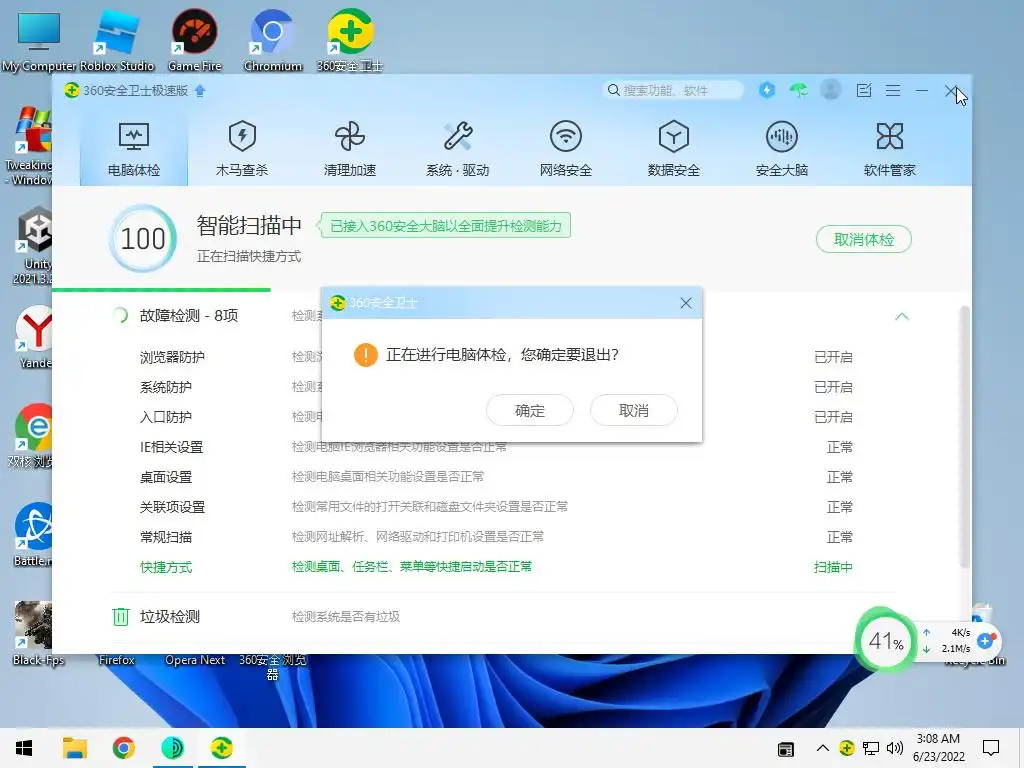Go to 网络安全 tab

point(566,149)
